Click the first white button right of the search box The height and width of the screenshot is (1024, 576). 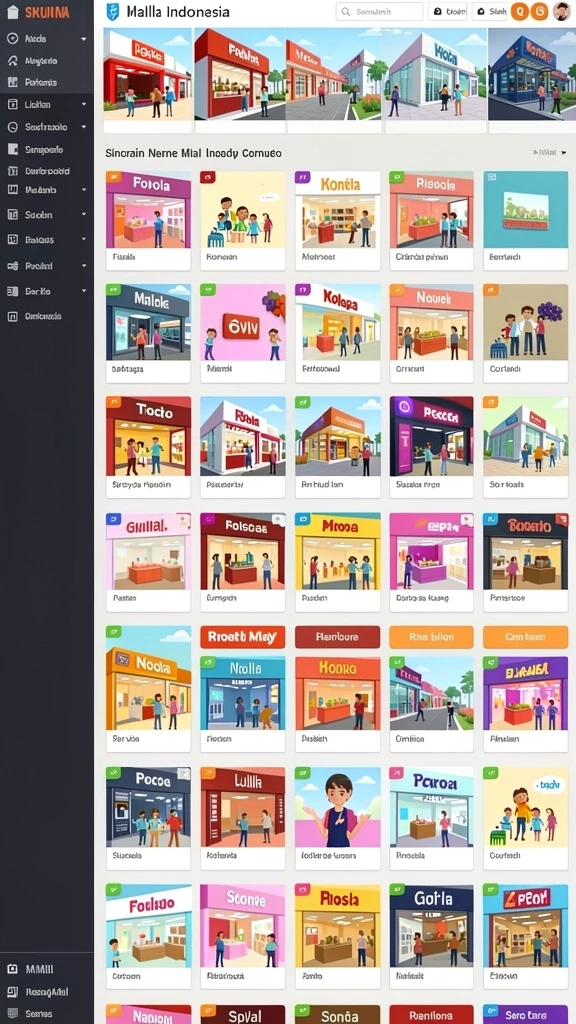coord(447,12)
